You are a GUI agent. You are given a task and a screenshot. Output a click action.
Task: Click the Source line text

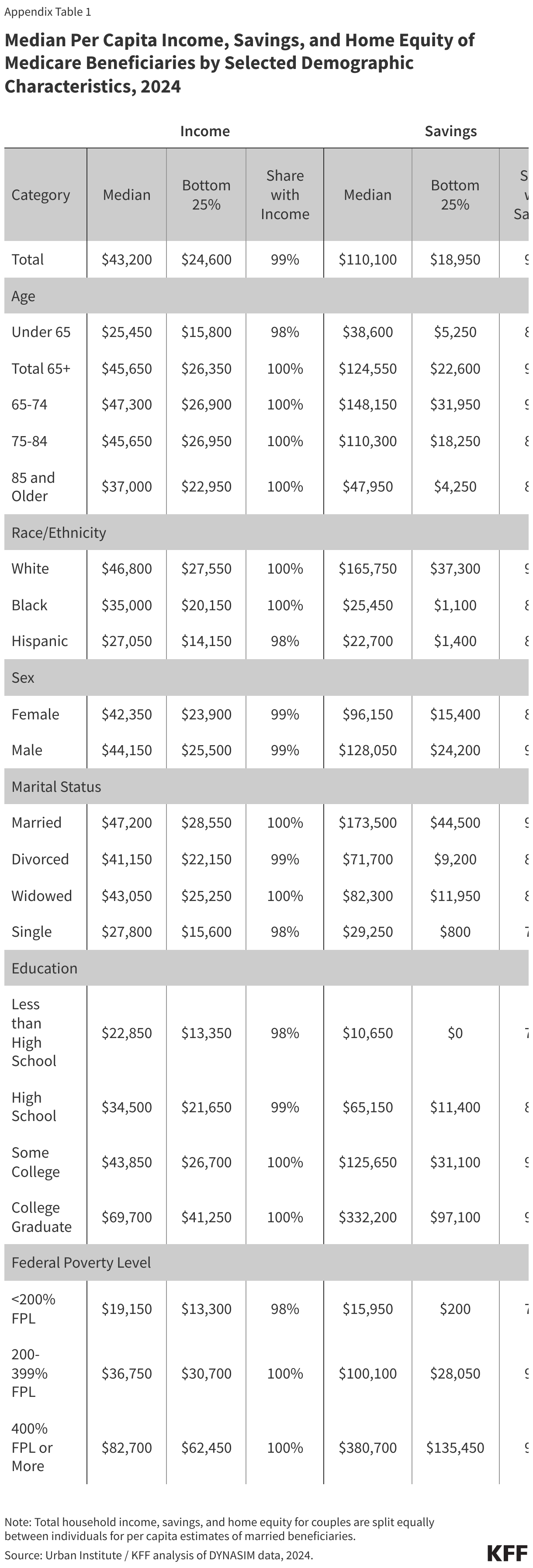pos(159,1554)
